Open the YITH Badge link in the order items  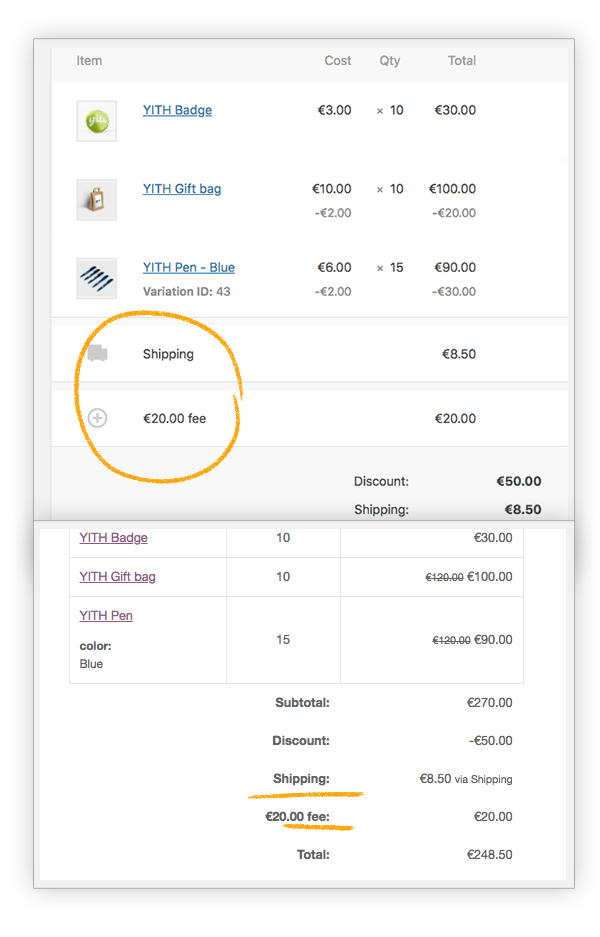177,110
